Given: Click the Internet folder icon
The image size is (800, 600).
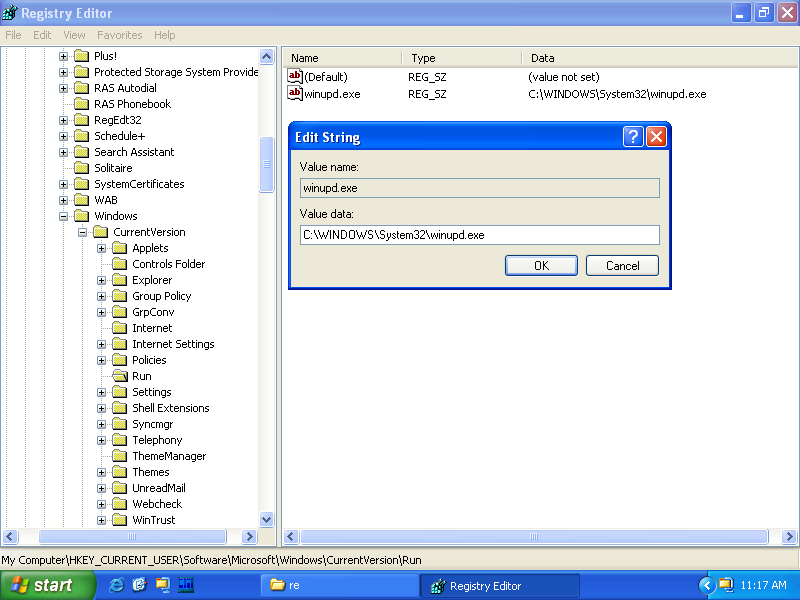Looking at the screenshot, I should click(x=120, y=328).
